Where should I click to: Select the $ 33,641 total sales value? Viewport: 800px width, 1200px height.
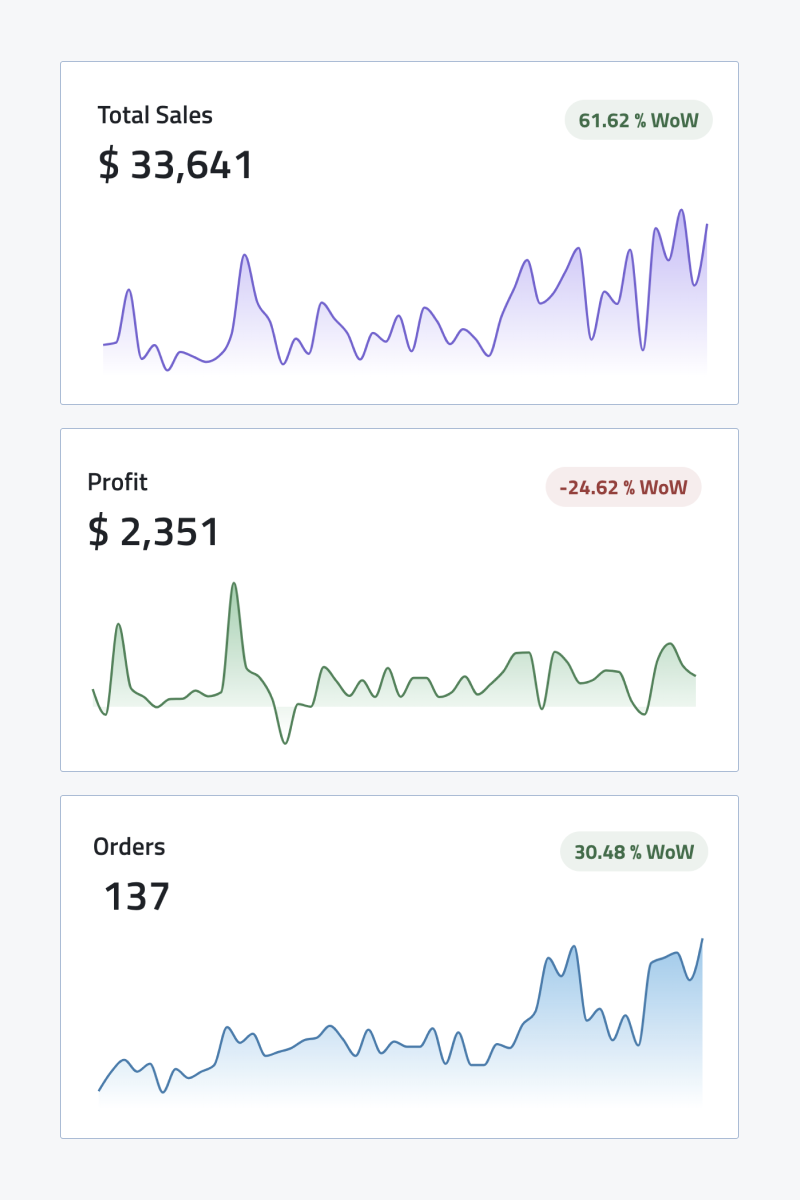[176, 165]
